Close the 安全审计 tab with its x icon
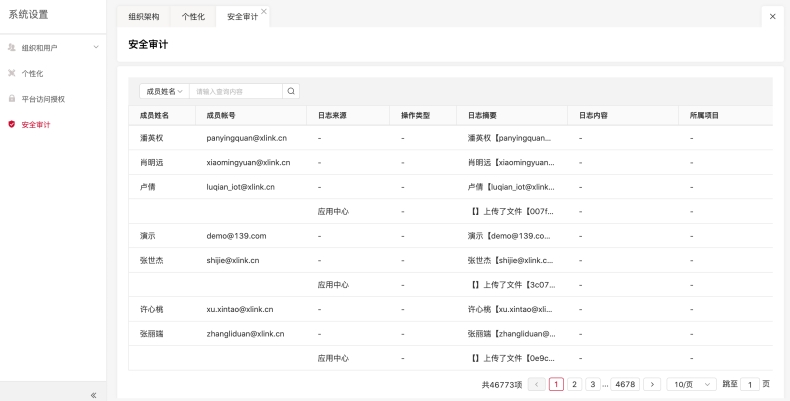790x401 pixels. coord(264,11)
